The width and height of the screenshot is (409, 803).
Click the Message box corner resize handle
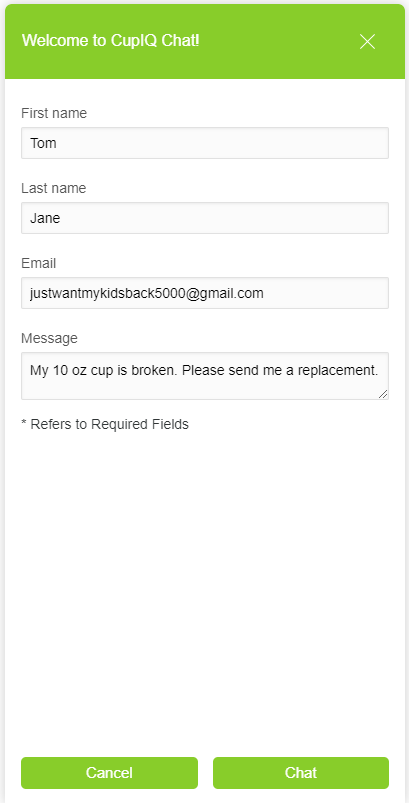tap(383, 393)
